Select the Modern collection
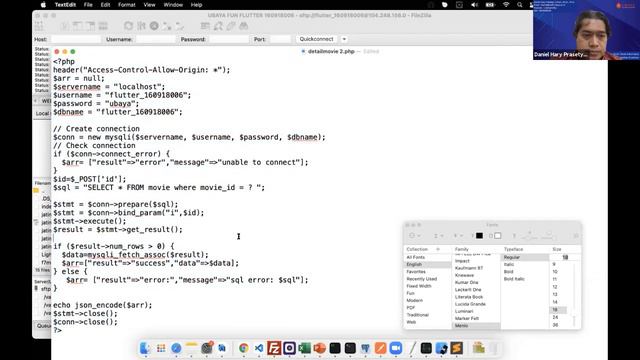Viewport: 640px width, 360px height. (x=414, y=300)
